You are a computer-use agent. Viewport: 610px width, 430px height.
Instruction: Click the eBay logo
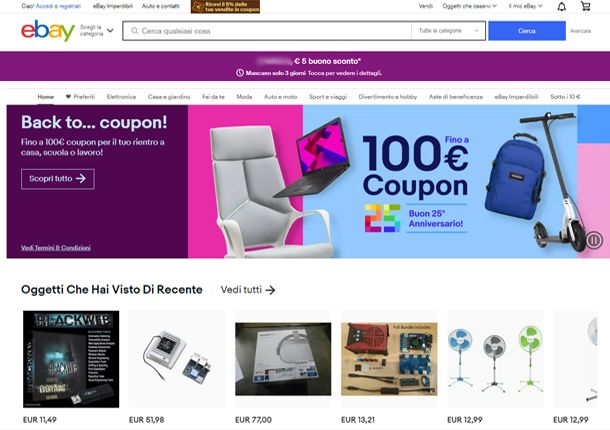click(48, 30)
